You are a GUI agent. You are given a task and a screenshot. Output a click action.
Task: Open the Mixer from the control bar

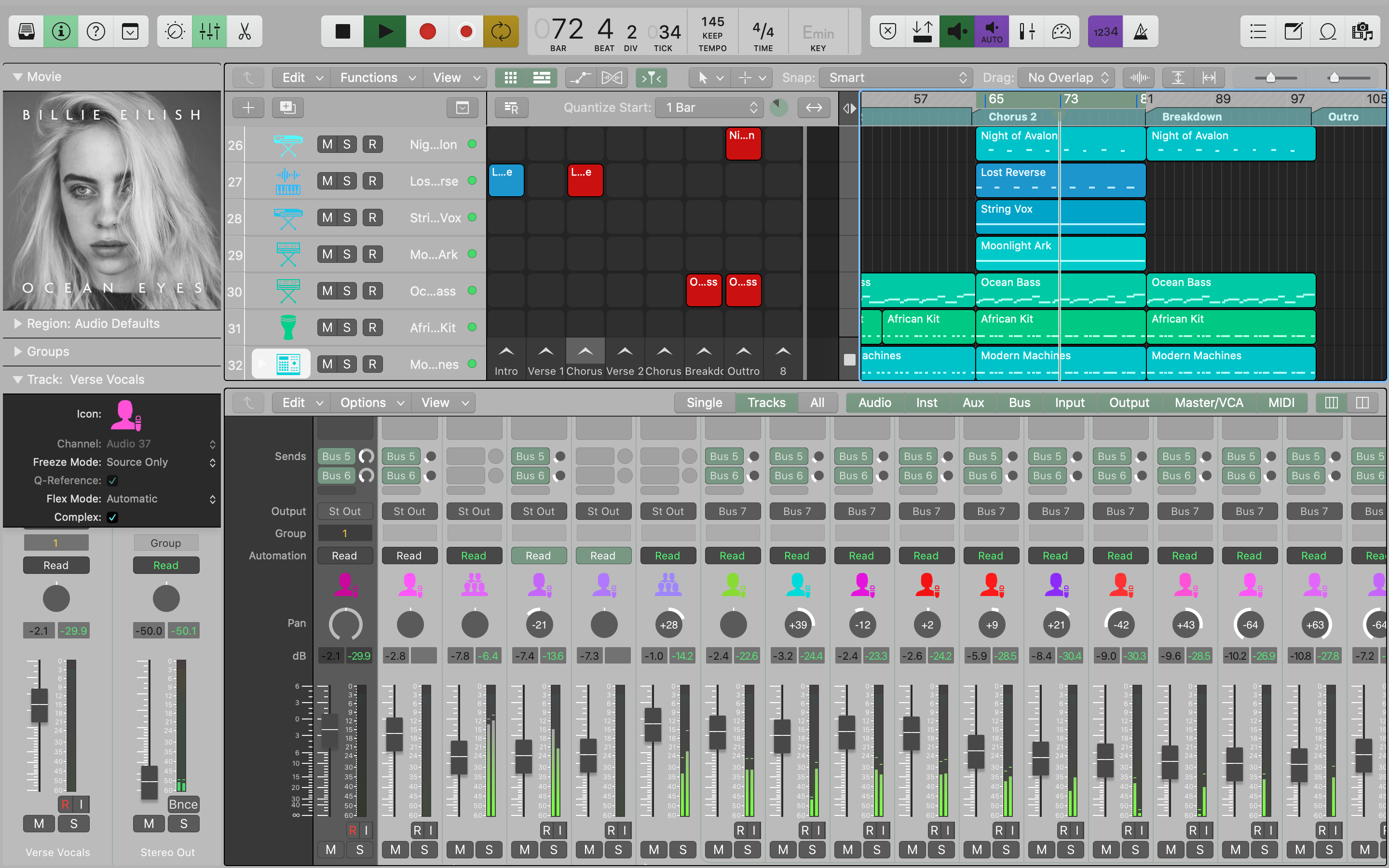point(209,31)
